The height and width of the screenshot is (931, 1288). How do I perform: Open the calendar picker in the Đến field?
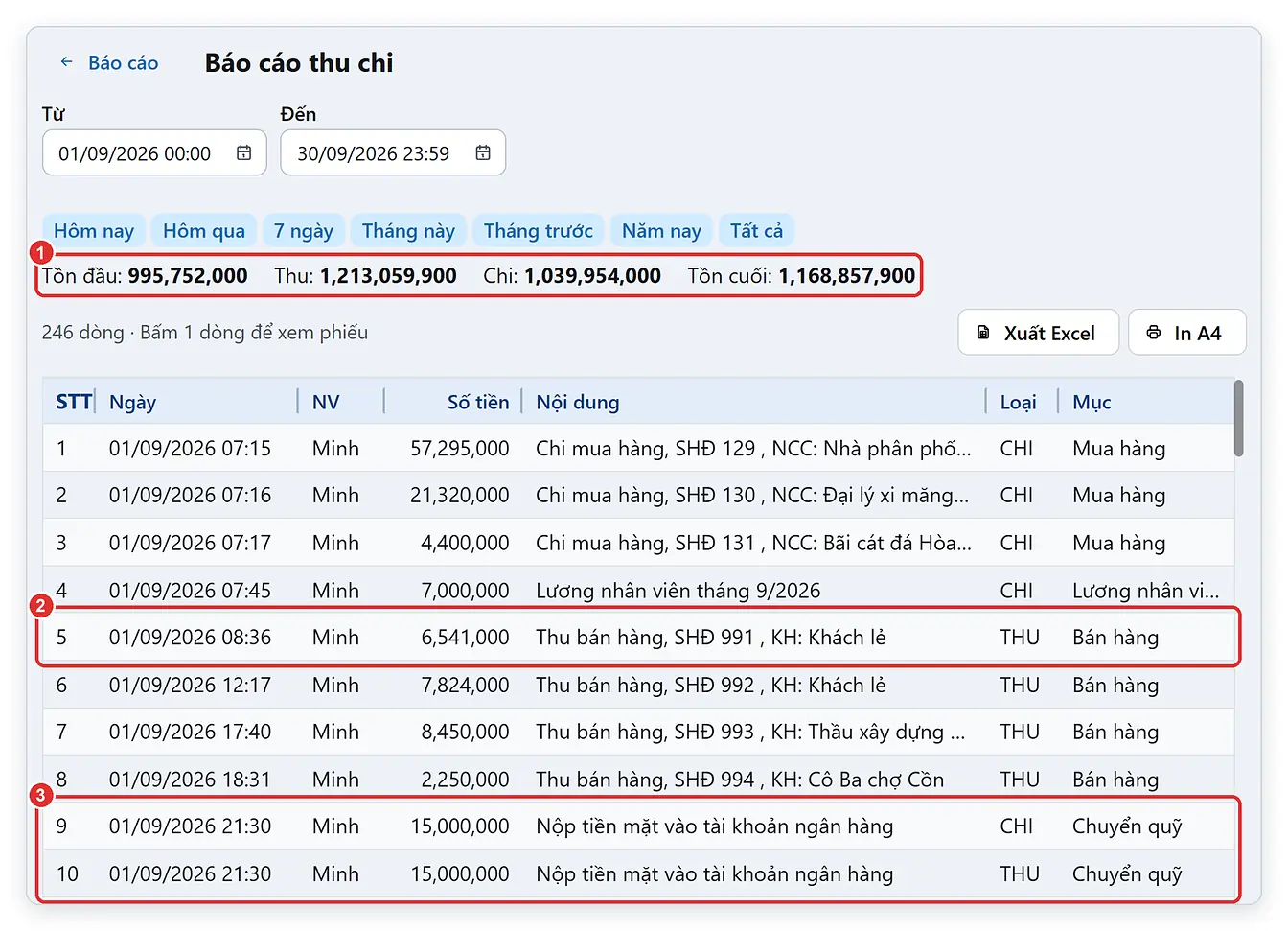483,153
